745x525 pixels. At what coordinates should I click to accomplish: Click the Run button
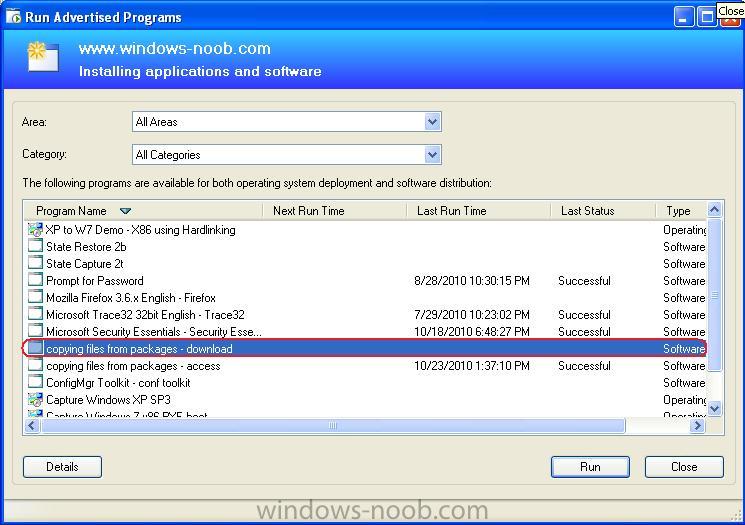point(590,467)
